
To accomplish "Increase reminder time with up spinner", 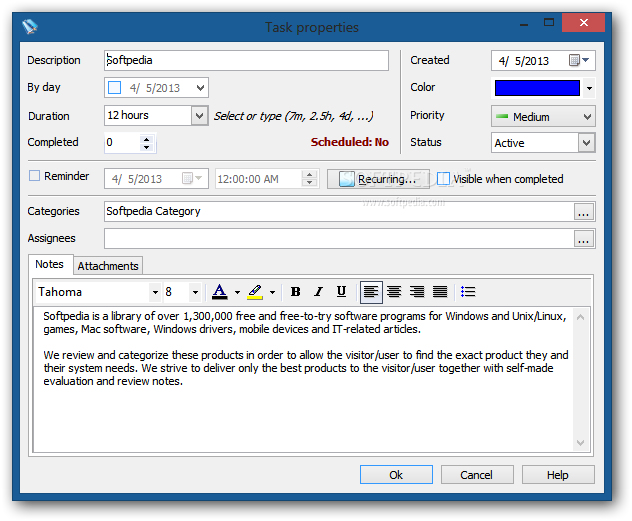I will click(x=310, y=175).
